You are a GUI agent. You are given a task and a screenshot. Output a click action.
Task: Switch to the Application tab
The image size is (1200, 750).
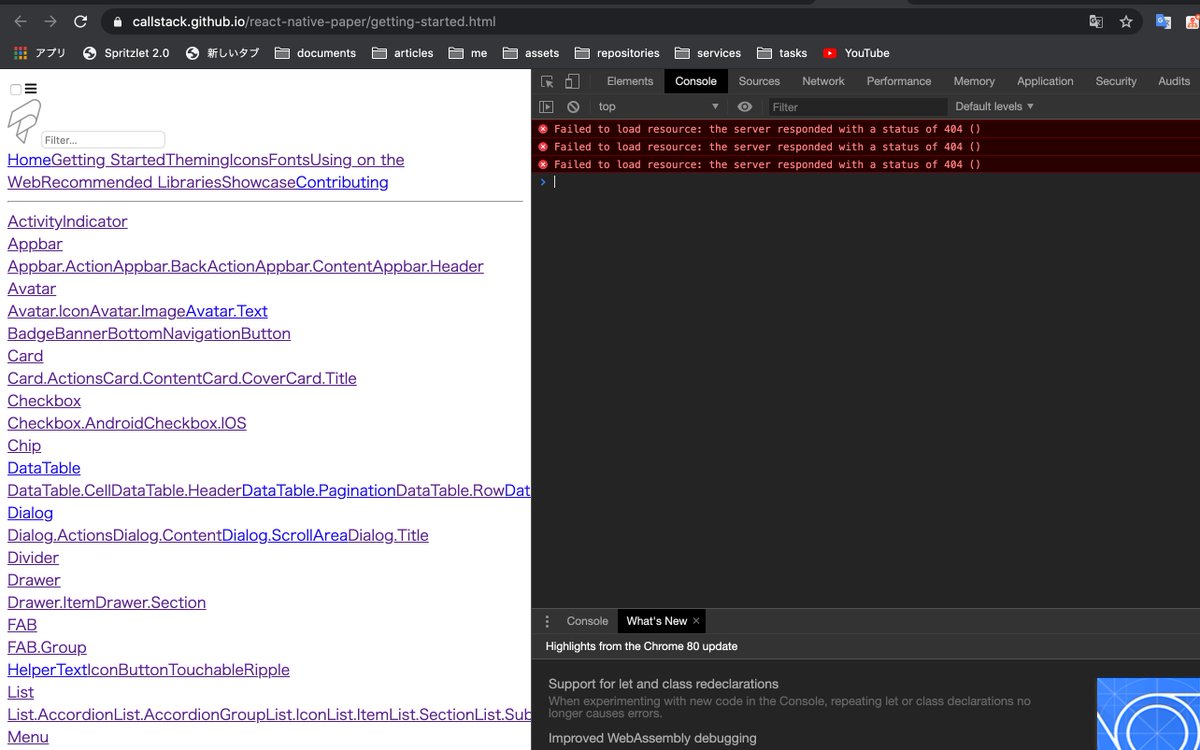click(x=1045, y=81)
